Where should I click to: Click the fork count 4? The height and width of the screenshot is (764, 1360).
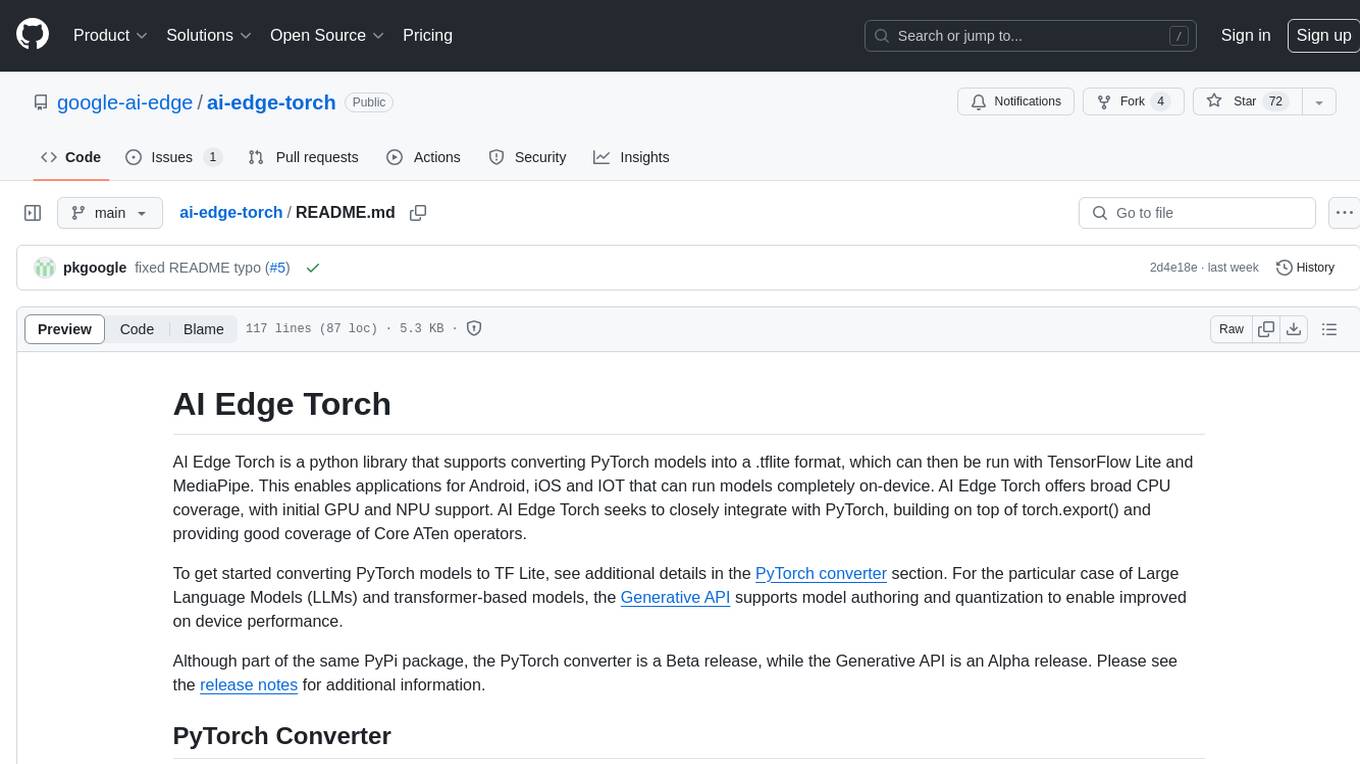click(x=1160, y=102)
